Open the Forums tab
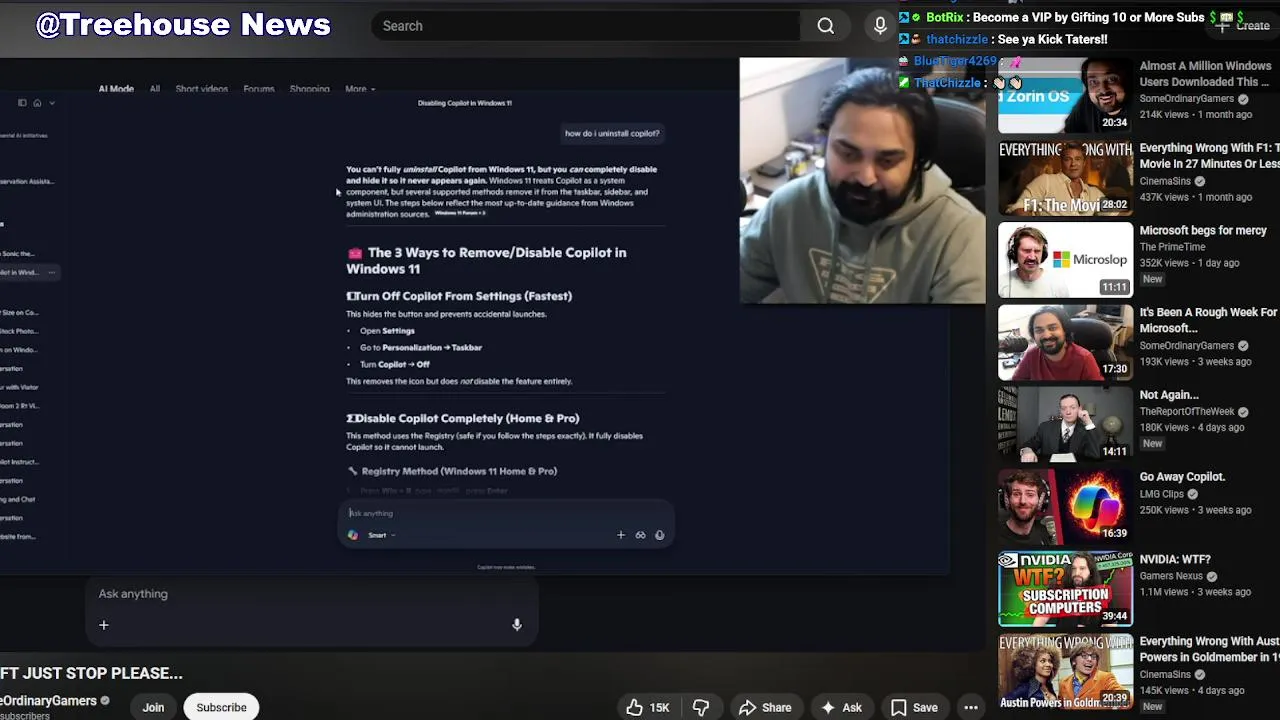 (259, 89)
